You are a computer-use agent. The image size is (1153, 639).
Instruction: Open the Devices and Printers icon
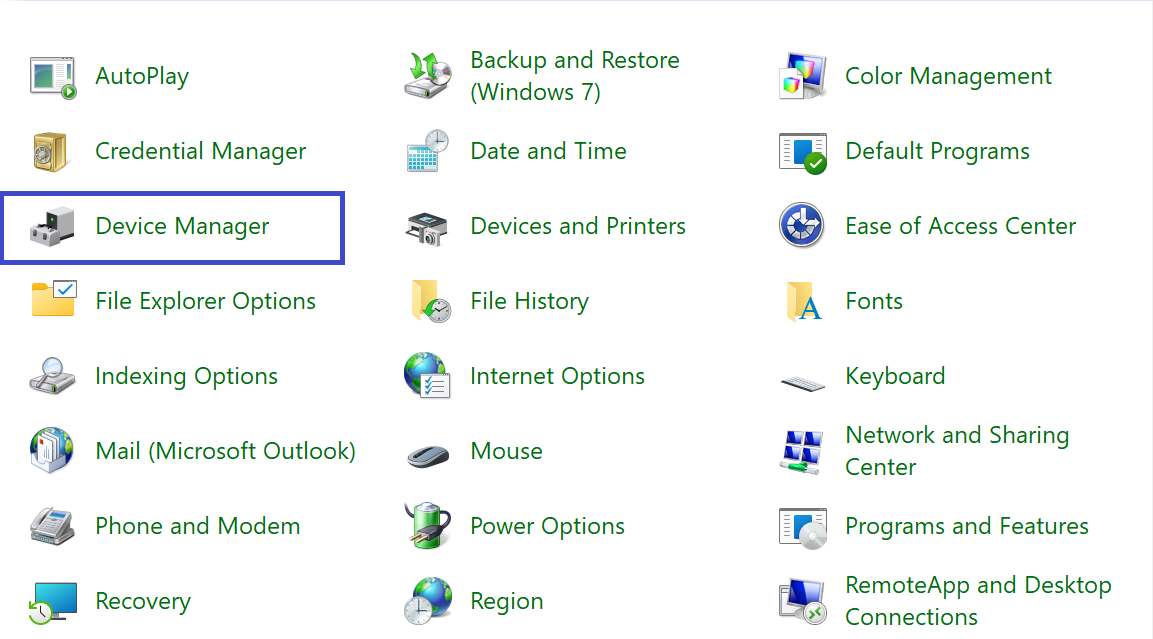(428, 227)
